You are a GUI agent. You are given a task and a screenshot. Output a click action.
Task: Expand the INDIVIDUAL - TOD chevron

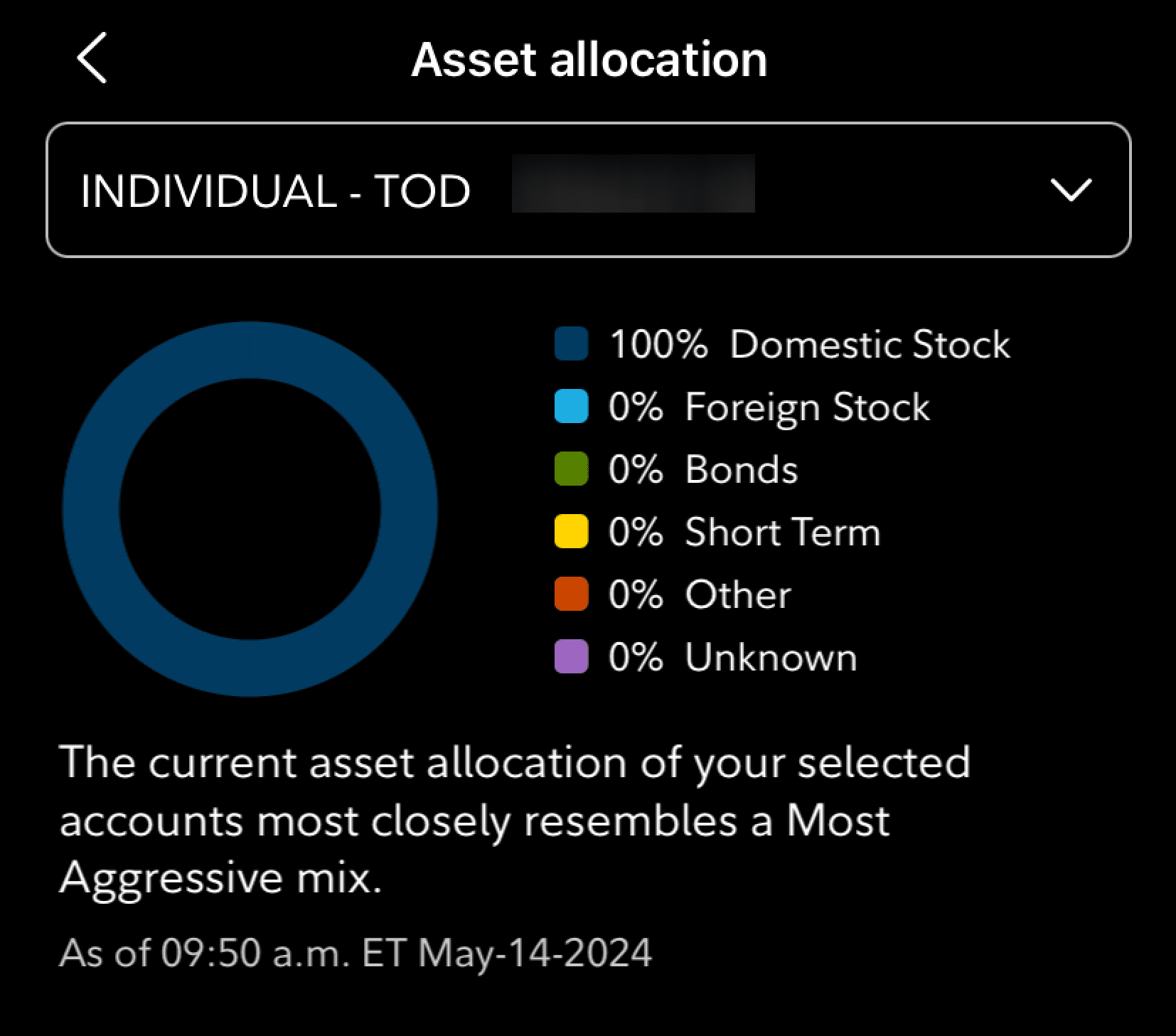point(1073,190)
